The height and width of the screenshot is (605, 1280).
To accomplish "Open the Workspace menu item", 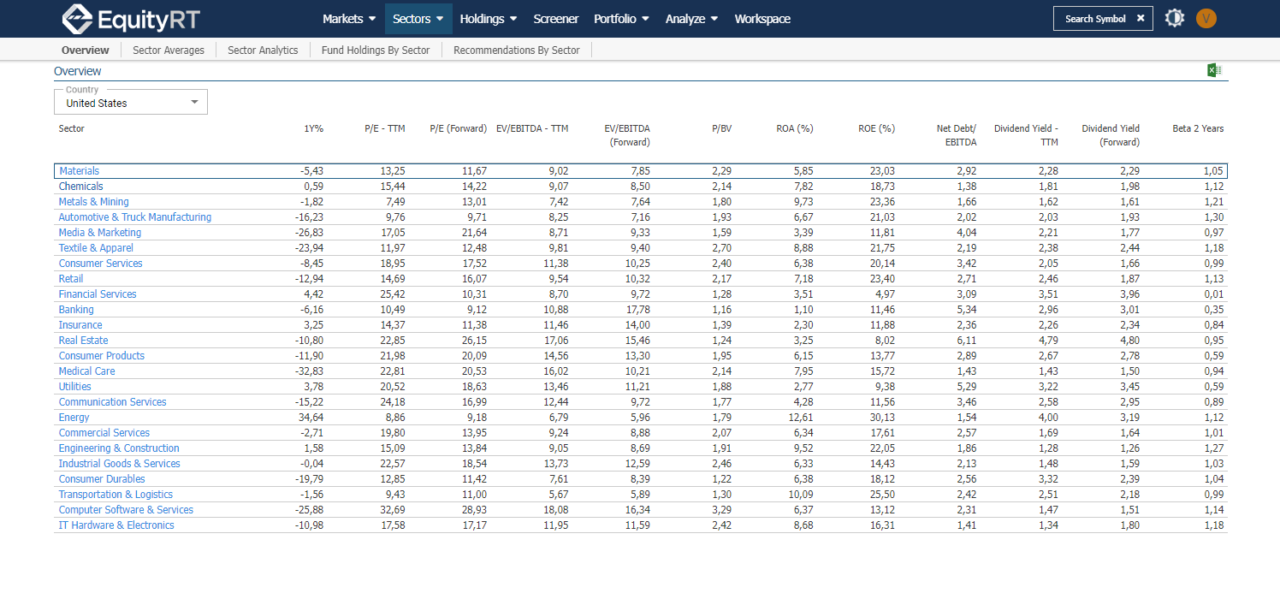I will (762, 19).
